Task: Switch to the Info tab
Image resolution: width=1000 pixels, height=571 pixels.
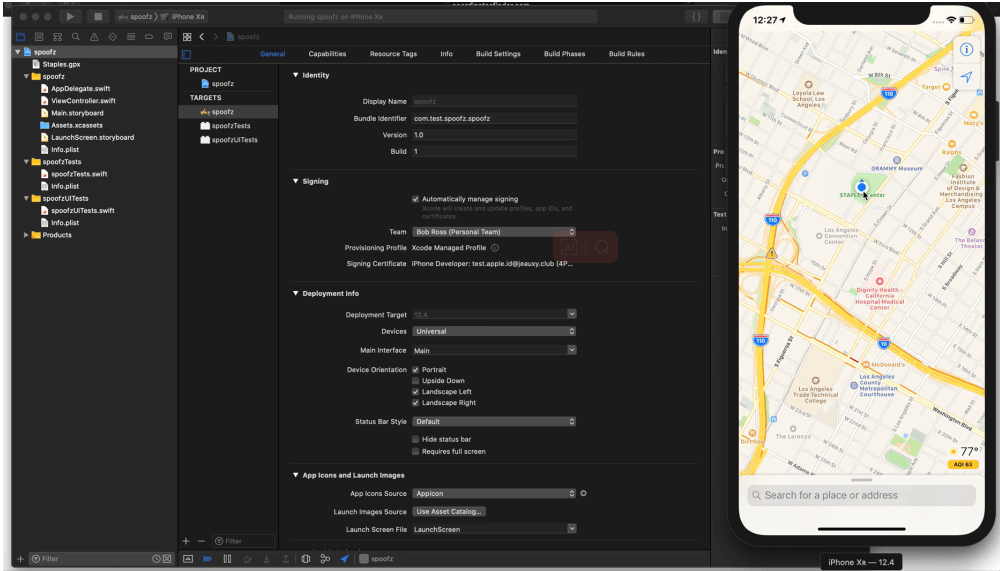Action: (446, 54)
